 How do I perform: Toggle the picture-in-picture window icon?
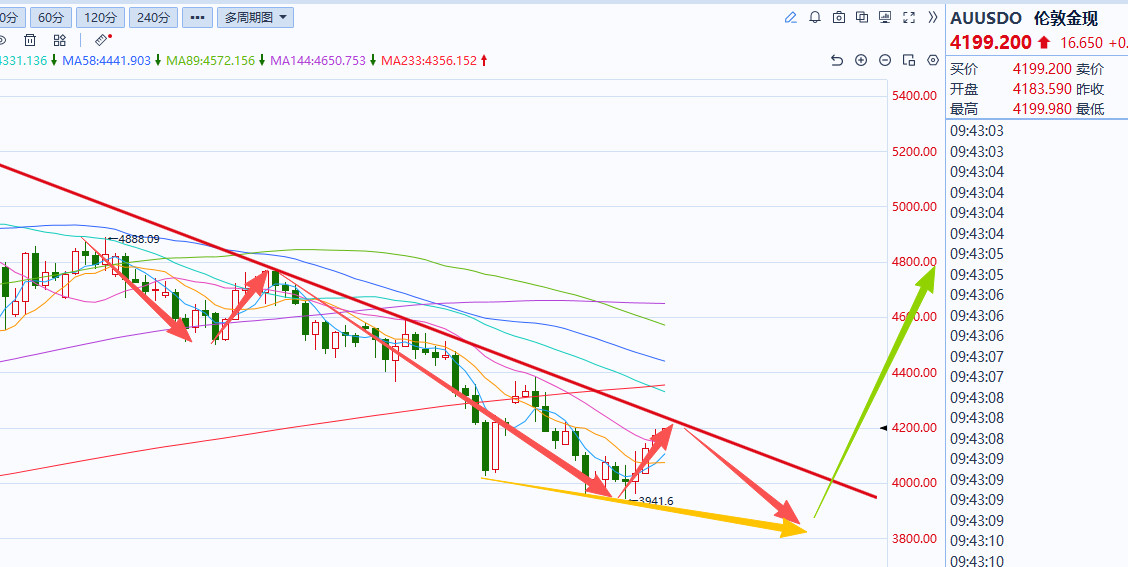909,60
